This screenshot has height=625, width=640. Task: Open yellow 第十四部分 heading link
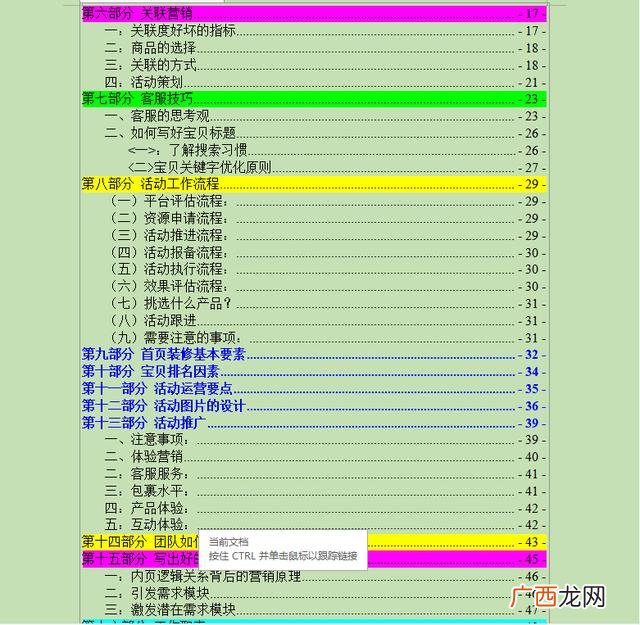coord(140,542)
